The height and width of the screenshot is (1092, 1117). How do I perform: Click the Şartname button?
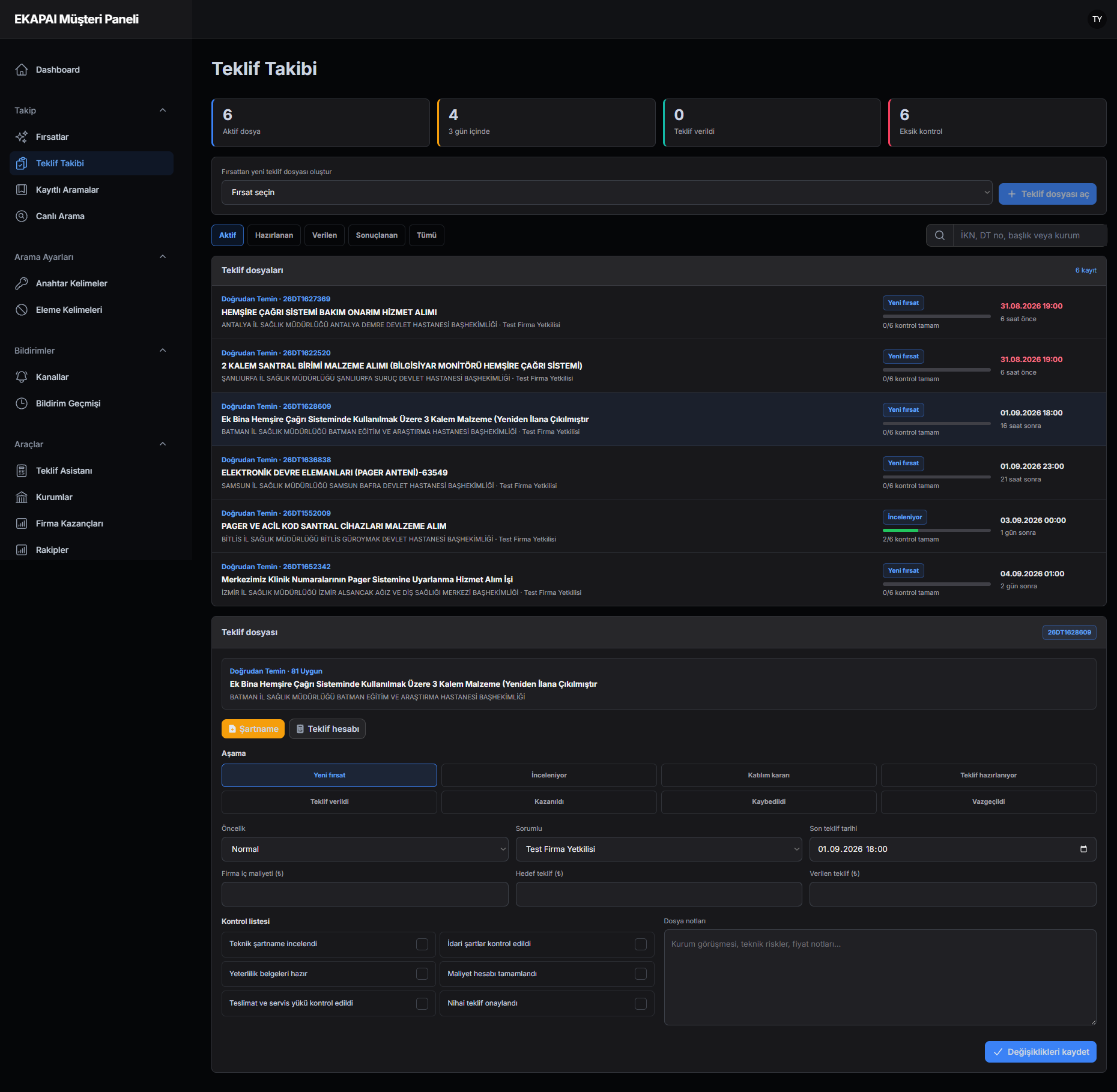click(x=253, y=729)
